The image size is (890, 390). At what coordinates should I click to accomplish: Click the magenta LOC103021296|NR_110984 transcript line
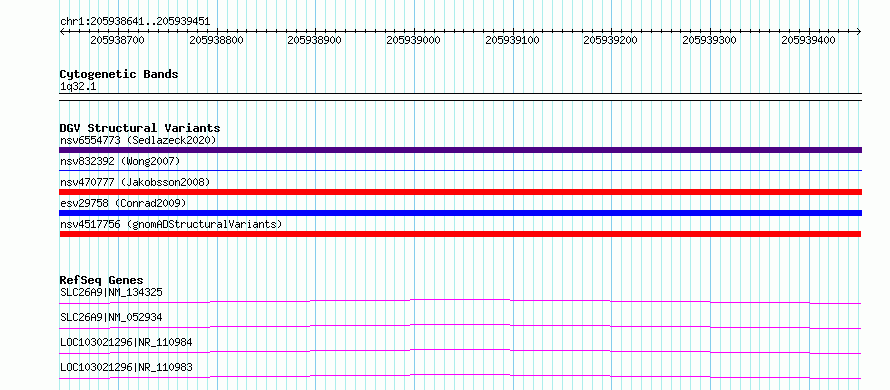(x=460, y=351)
